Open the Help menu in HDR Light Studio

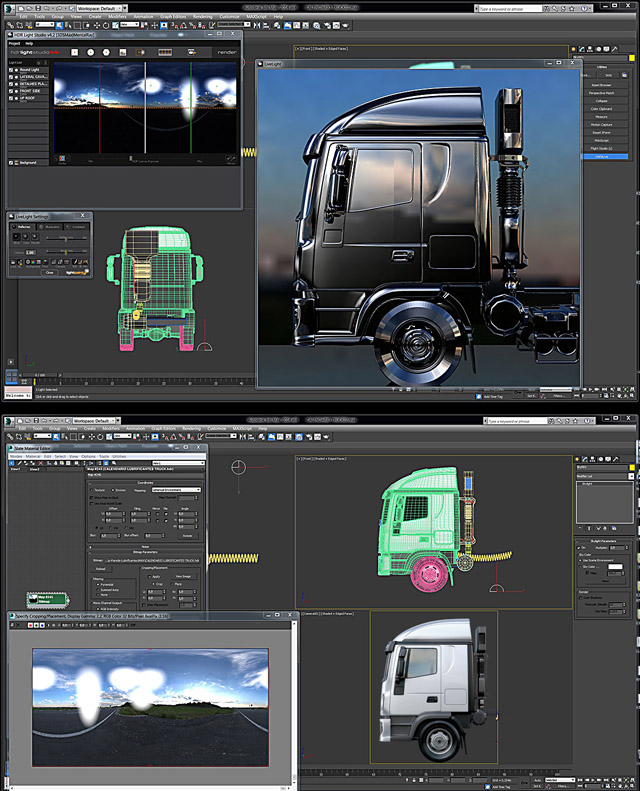[29, 43]
